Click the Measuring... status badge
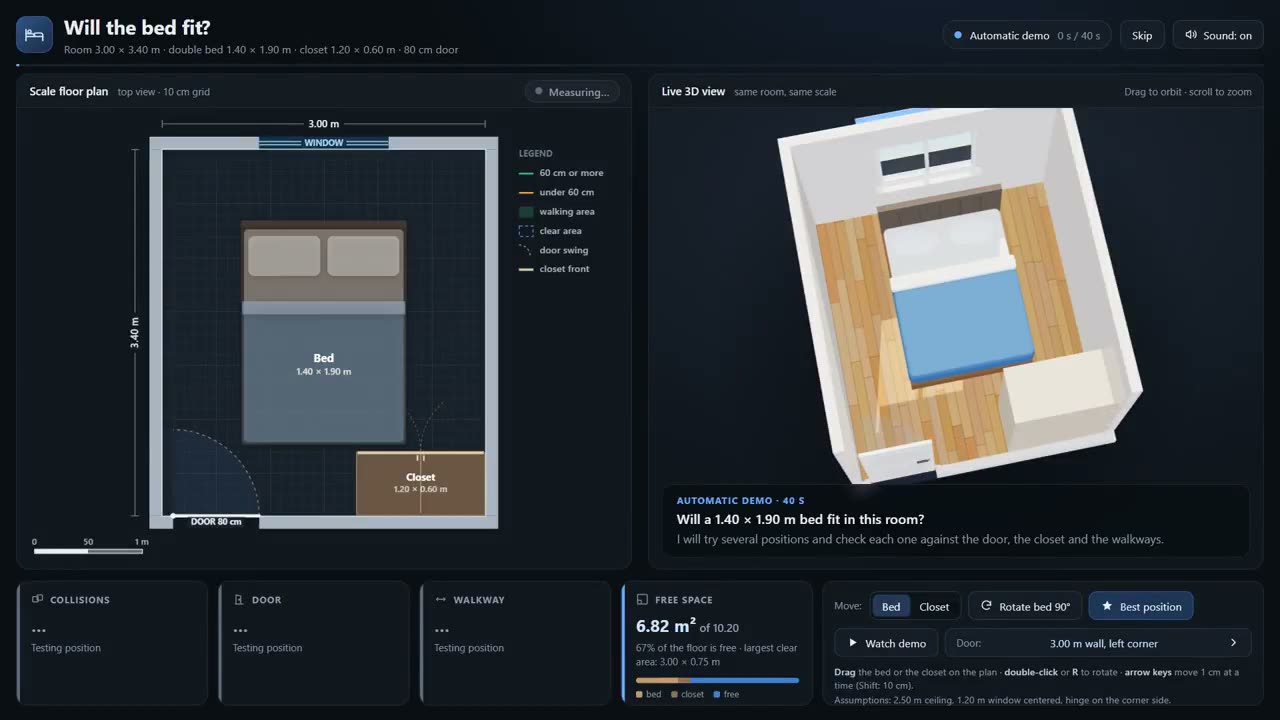 (572, 92)
